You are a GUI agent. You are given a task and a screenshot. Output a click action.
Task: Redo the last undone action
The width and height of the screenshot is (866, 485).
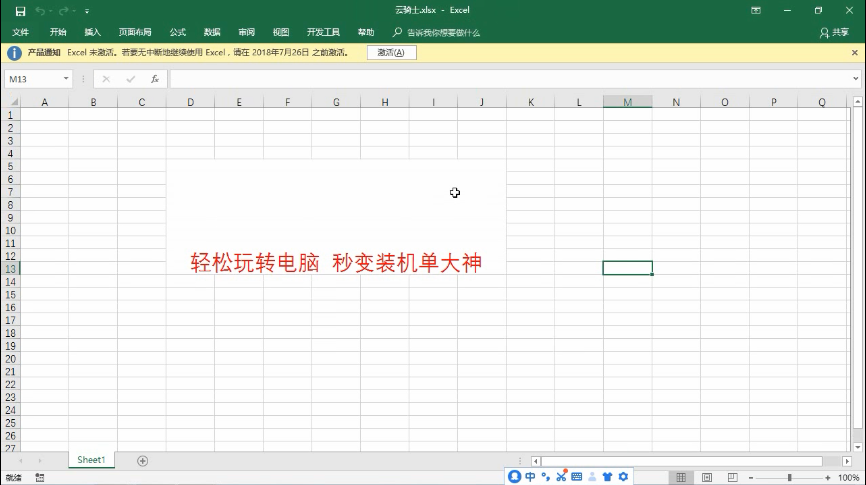pyautogui.click(x=64, y=11)
